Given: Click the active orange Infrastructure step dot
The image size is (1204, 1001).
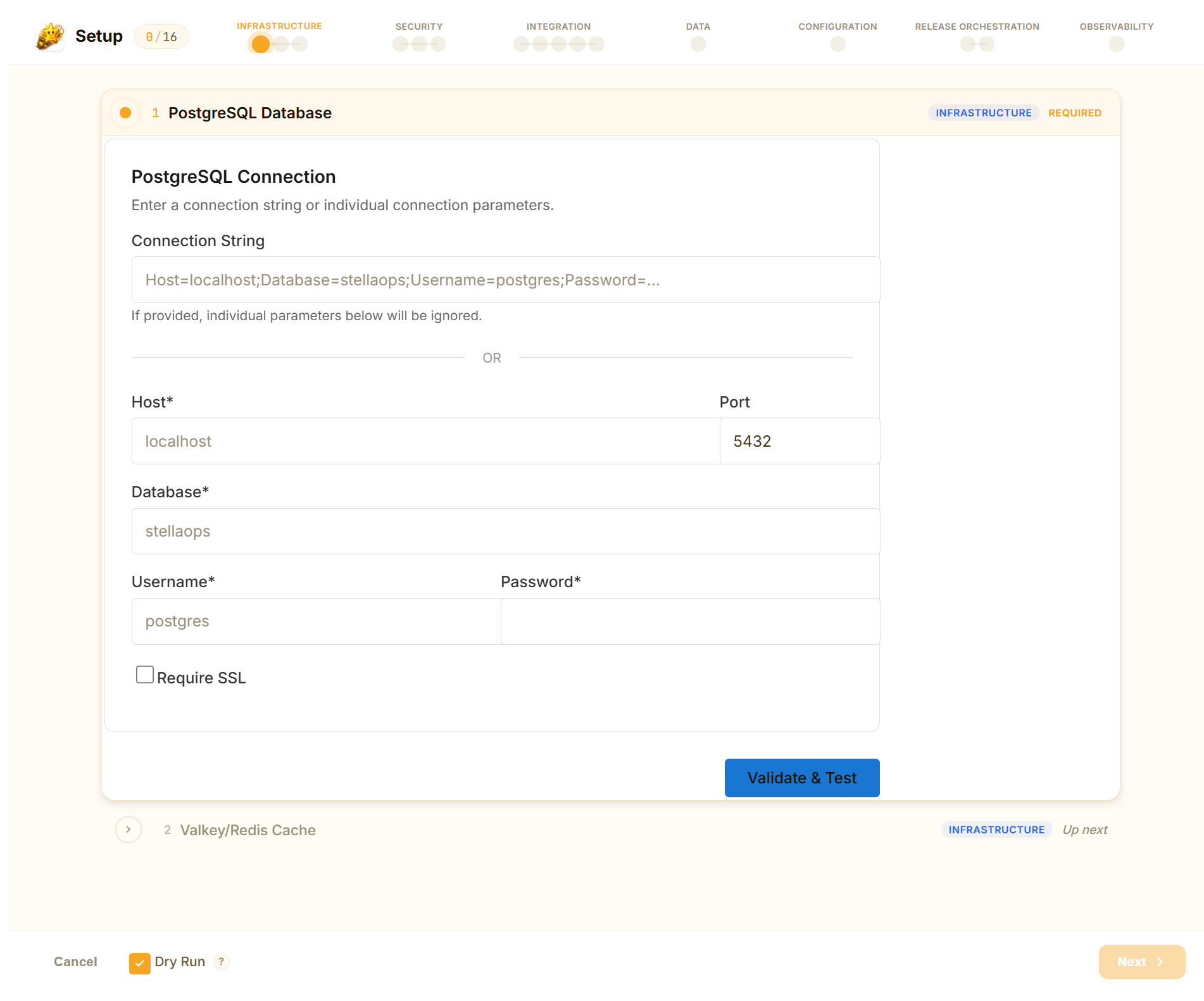Looking at the screenshot, I should 261,44.
